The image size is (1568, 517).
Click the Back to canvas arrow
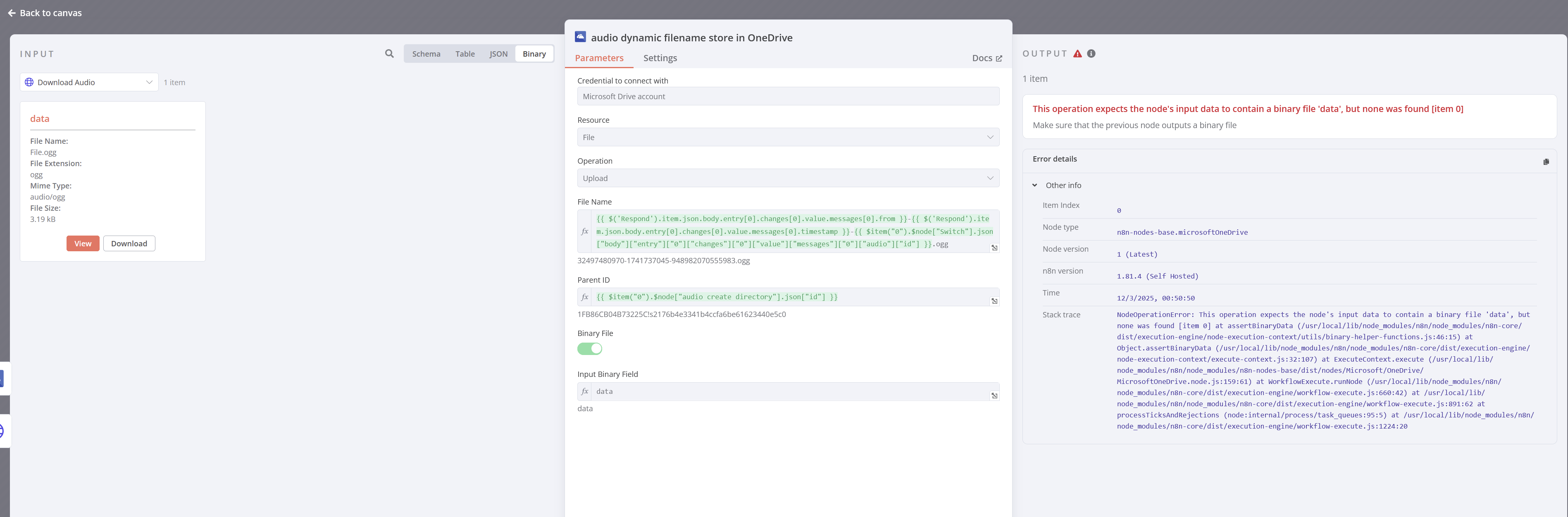(12, 13)
